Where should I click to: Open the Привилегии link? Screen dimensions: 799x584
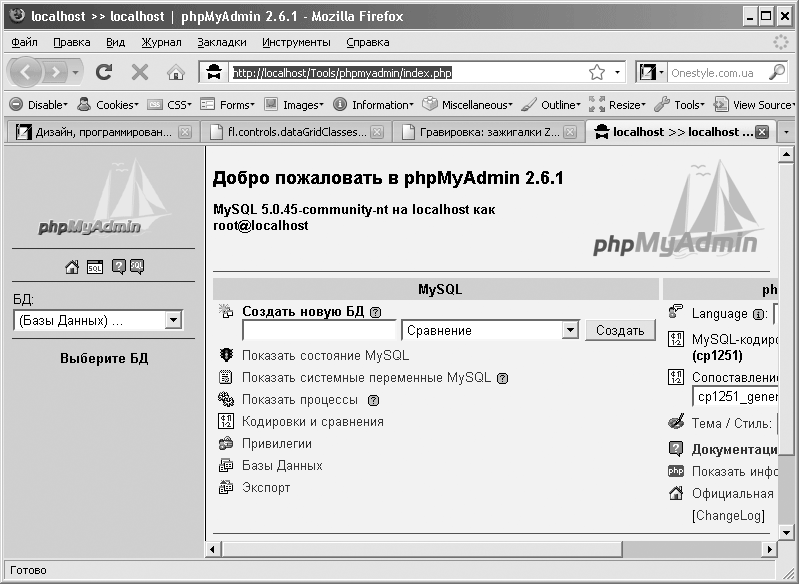click(x=277, y=443)
